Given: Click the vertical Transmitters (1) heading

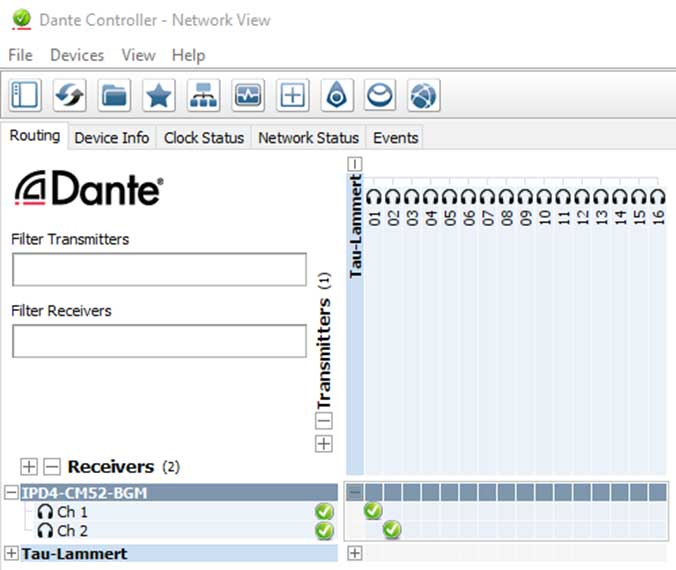Looking at the screenshot, I should click(x=324, y=341).
